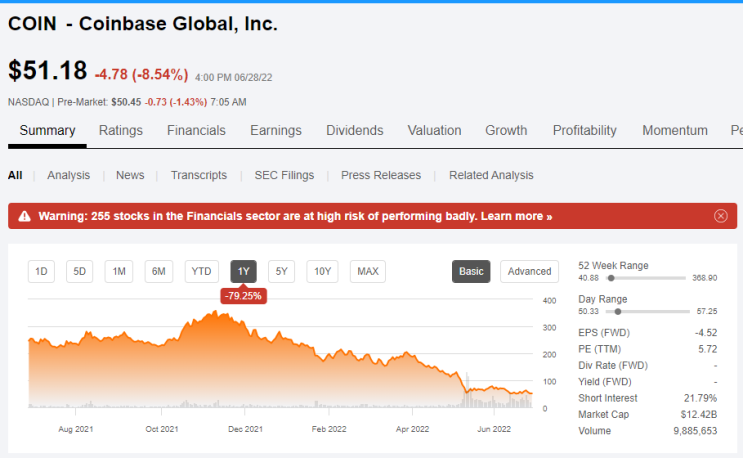Click the 52 Week Range slider marker
This screenshot has height=458, width=743.
pos(611,278)
